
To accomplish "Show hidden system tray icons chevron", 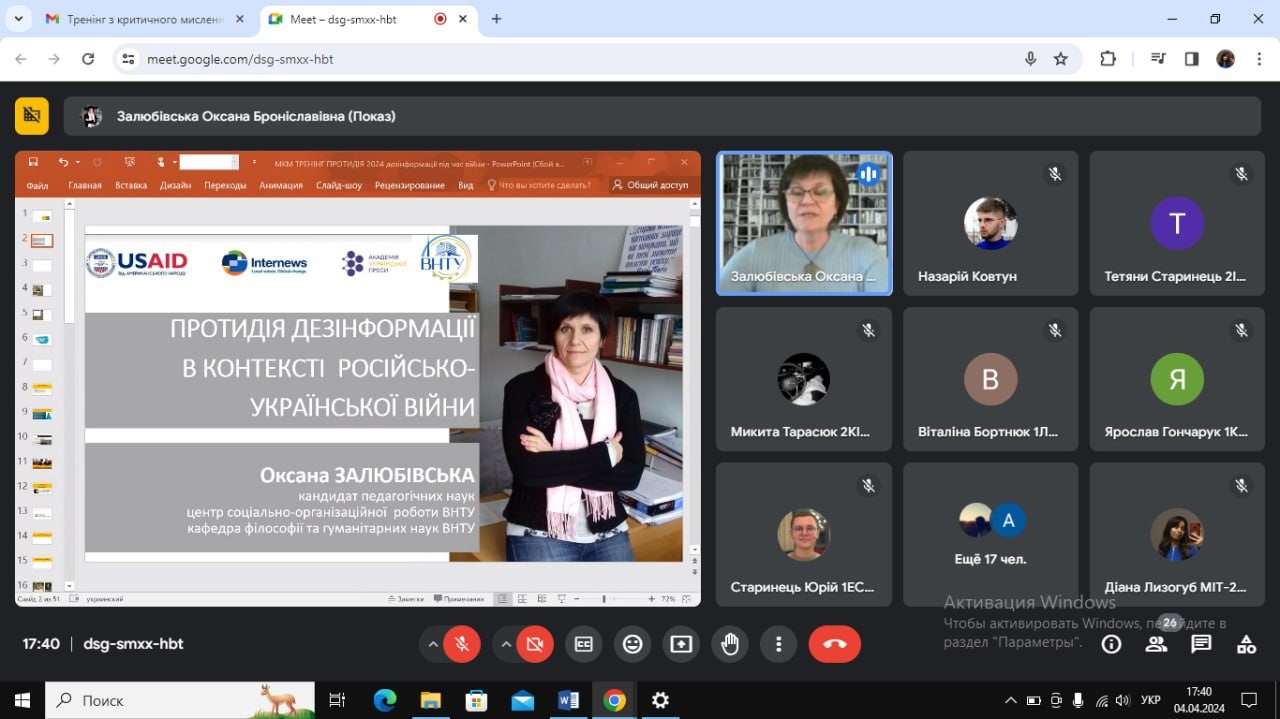I will [1010, 700].
